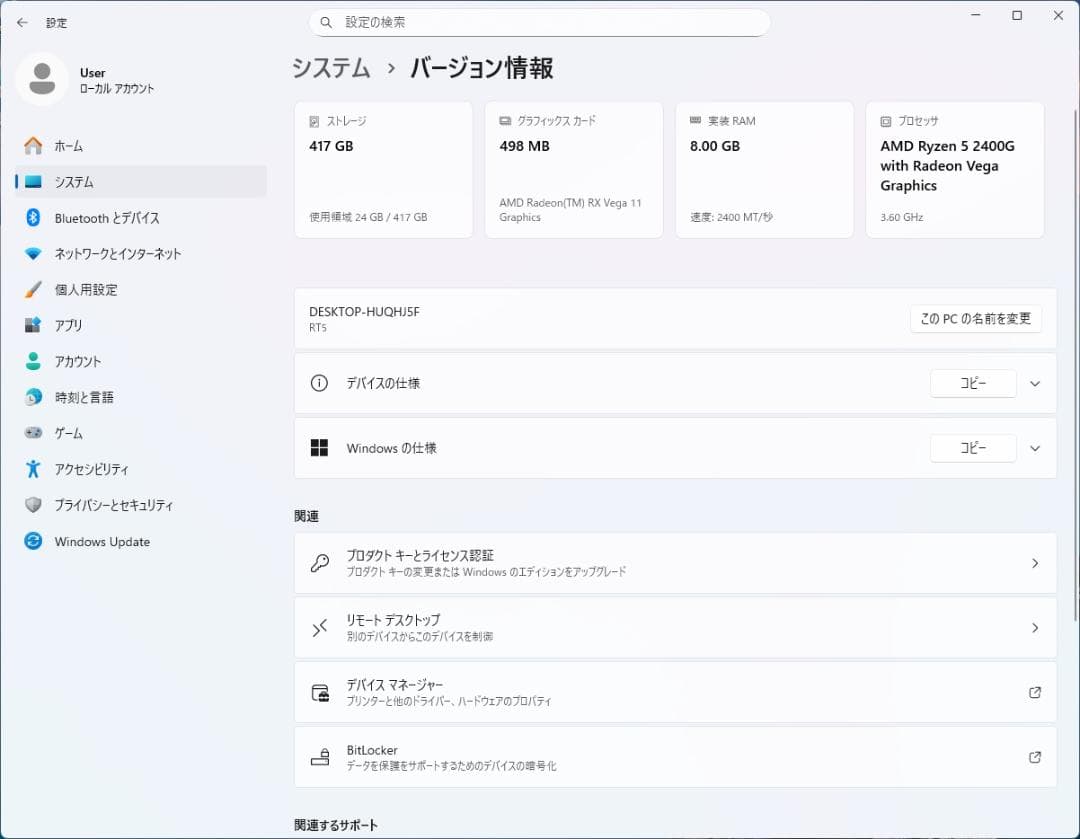1080x839 pixels.
Task: Copy Windows の仕様 with コピー button
Action: 973,448
